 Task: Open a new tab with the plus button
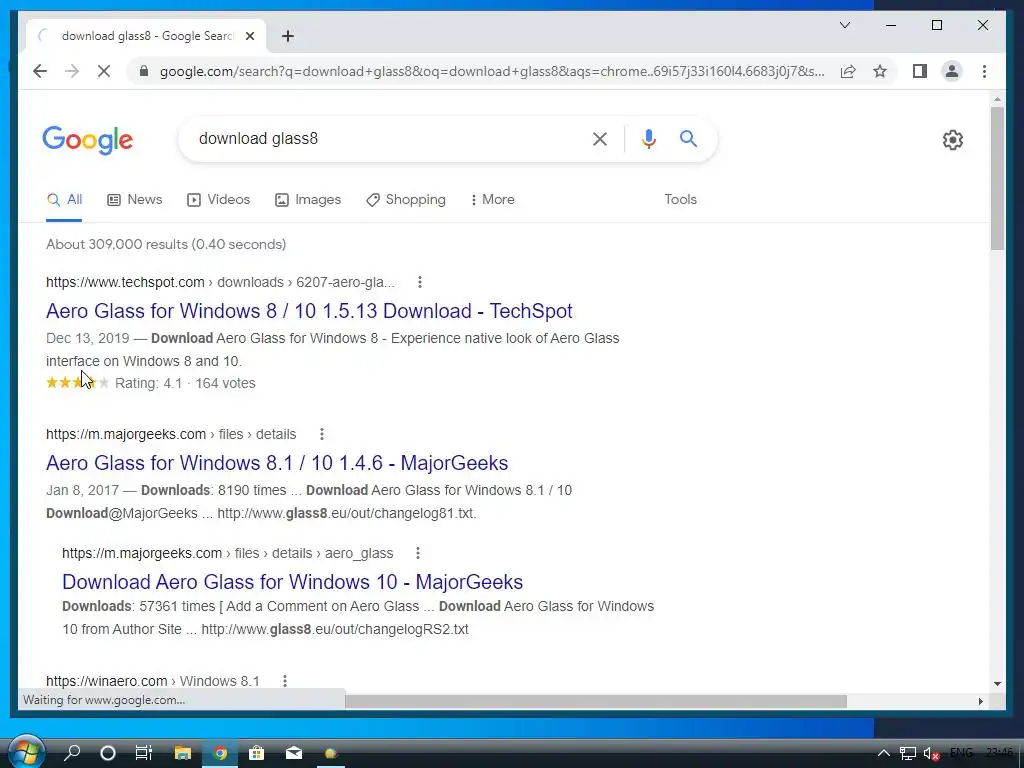288,36
